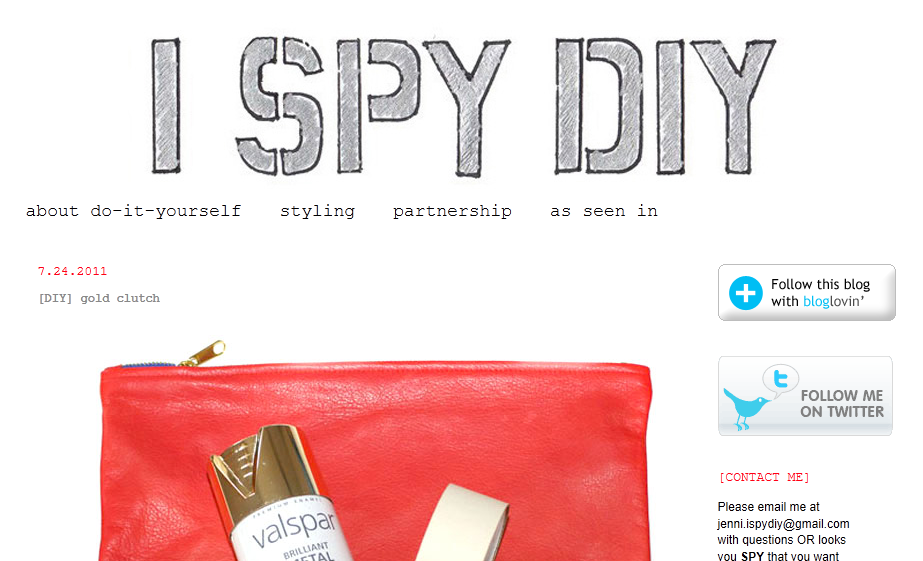This screenshot has height=561, width=923.
Task: Open the I SPY DIY header logo
Action: click(x=463, y=106)
